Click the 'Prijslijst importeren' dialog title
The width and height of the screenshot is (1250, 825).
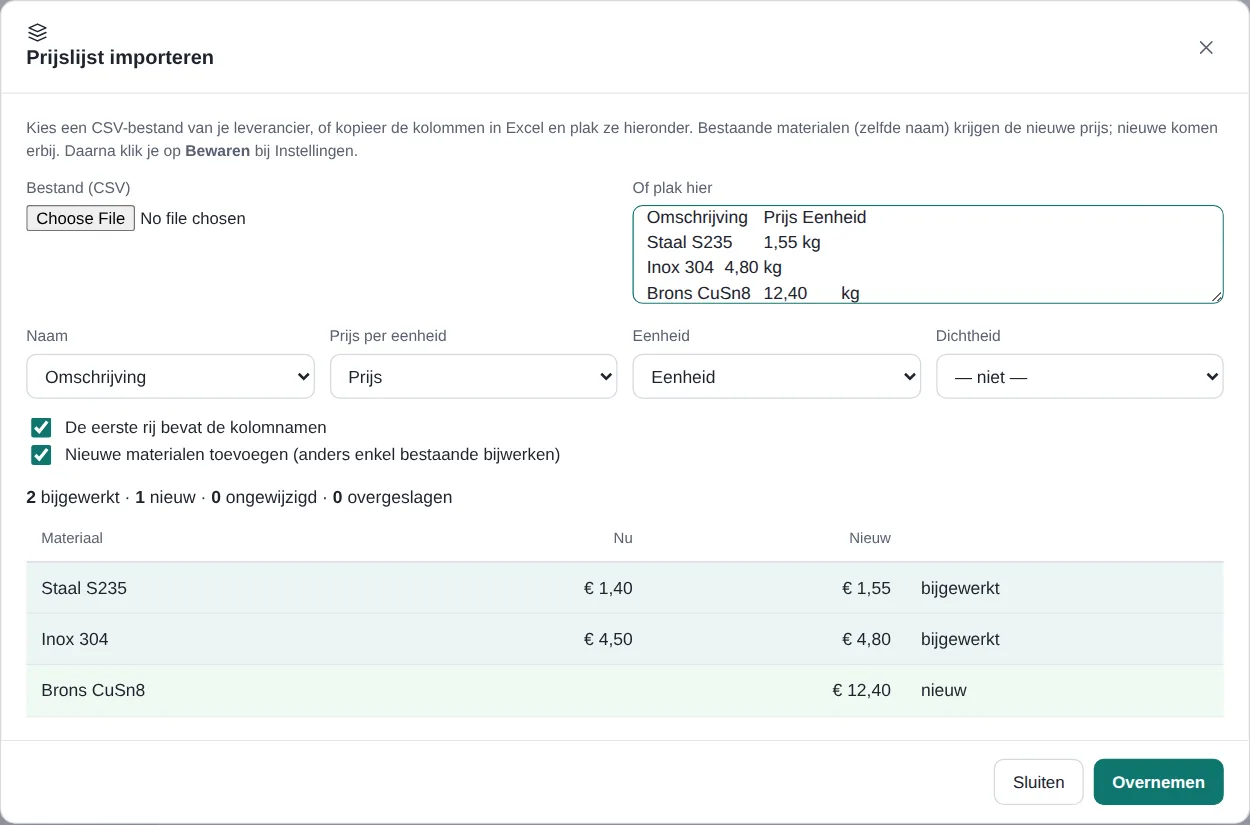coord(120,57)
